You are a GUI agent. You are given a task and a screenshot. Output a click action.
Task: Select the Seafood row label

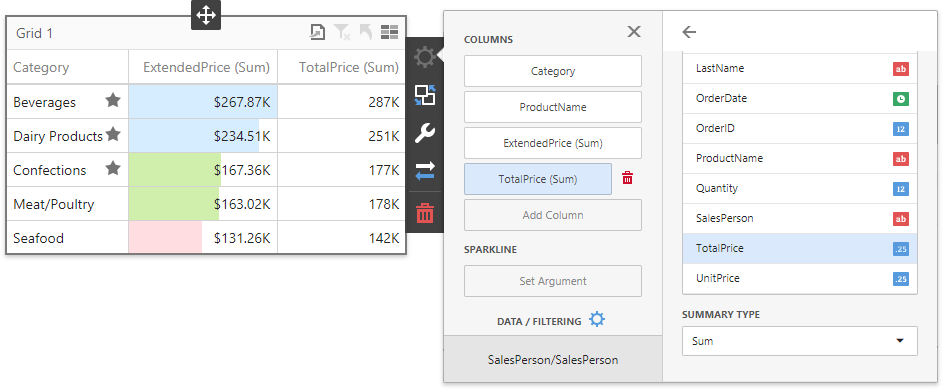[38, 238]
